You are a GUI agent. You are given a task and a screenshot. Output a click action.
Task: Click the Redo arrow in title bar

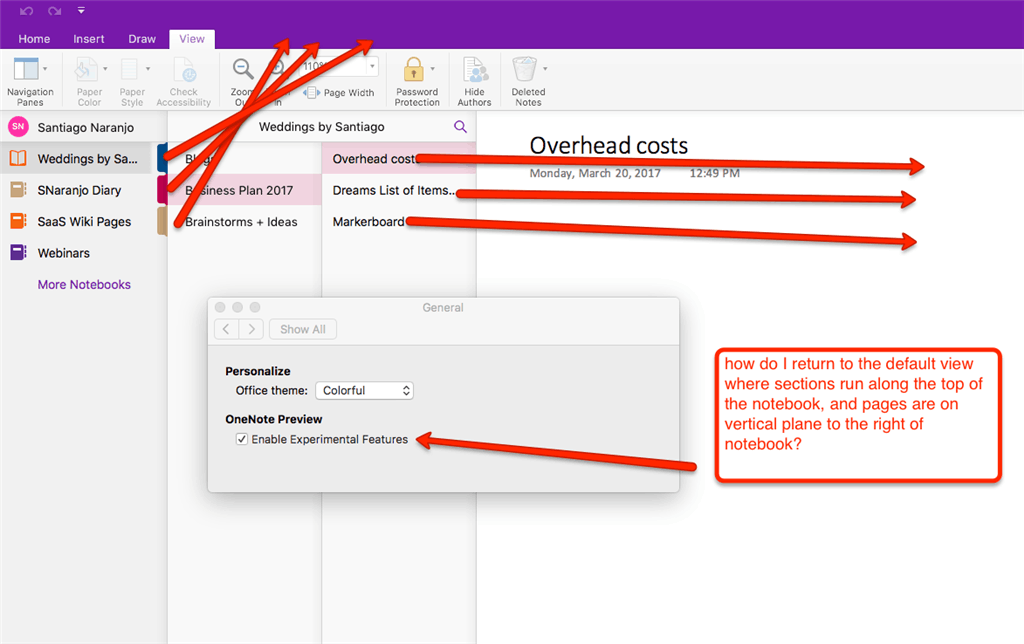(55, 10)
